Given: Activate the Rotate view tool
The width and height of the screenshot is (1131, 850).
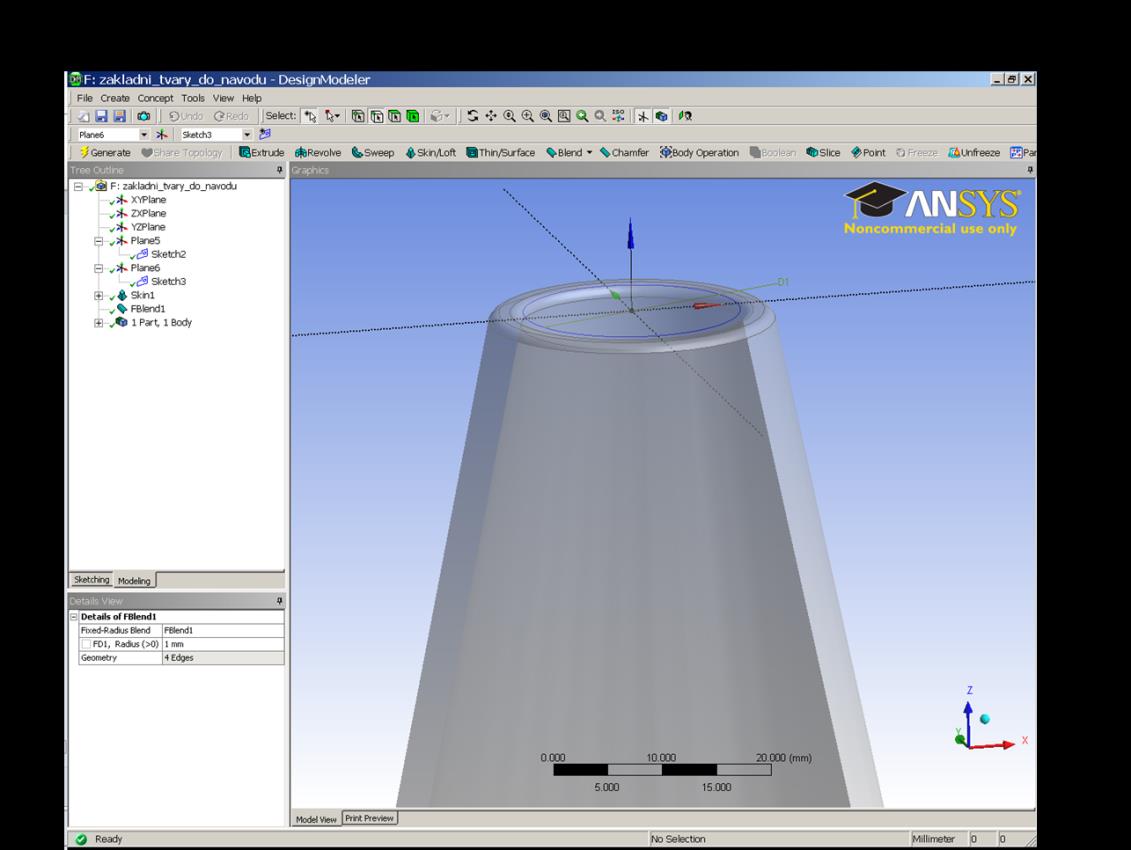Looking at the screenshot, I should [472, 115].
